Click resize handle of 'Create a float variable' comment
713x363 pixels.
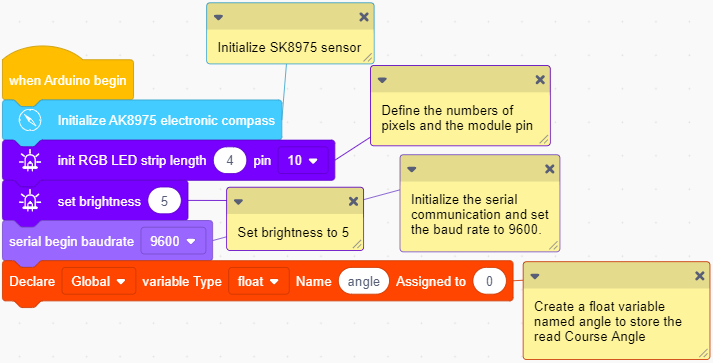703,353
